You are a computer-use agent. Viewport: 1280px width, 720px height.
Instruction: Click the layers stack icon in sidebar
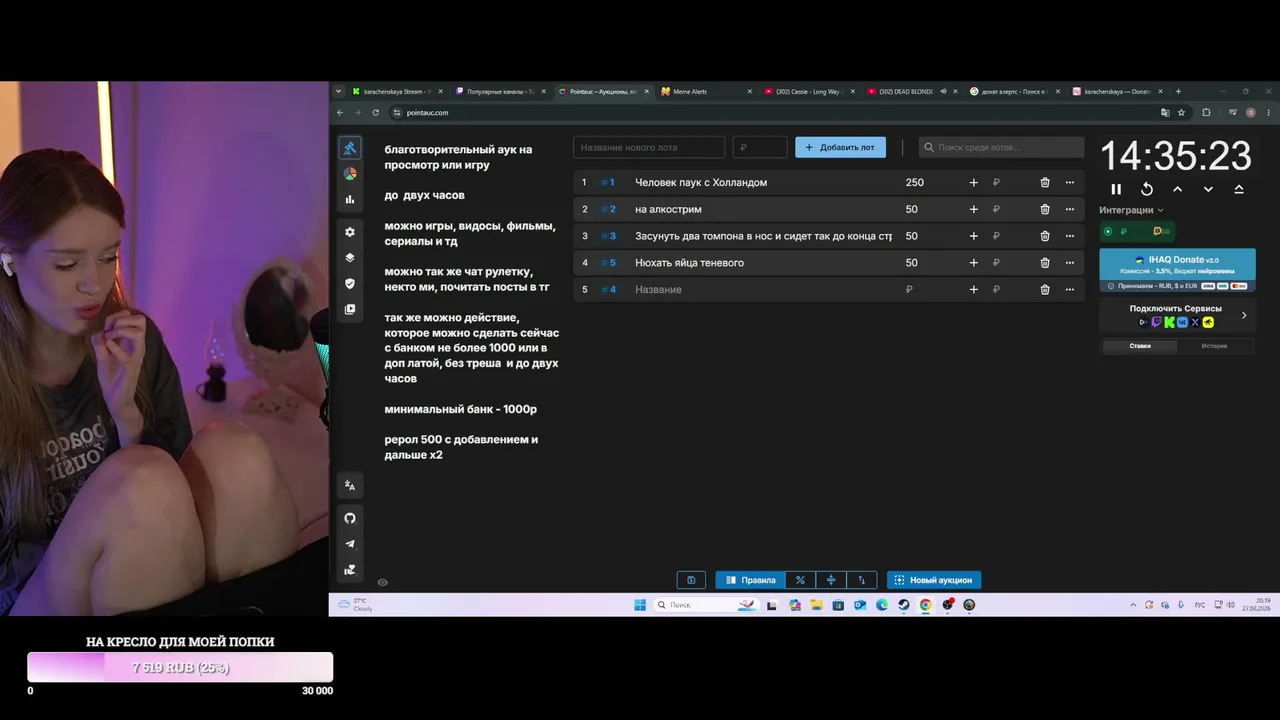coord(349,257)
